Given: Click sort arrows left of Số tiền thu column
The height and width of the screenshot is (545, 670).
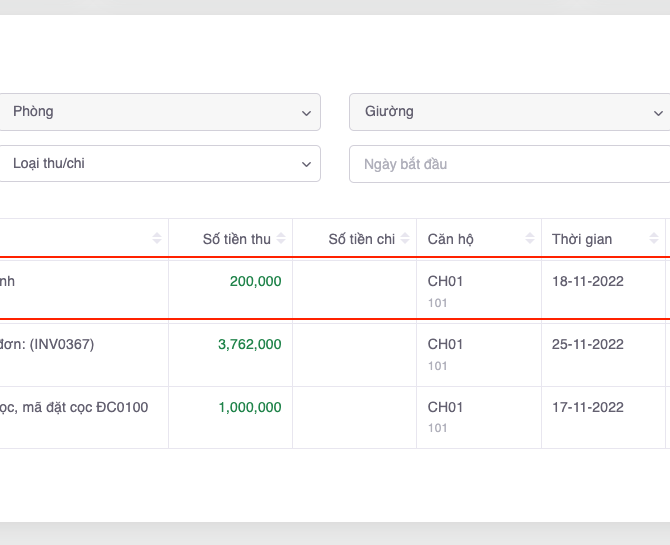Looking at the screenshot, I should [x=156, y=239].
